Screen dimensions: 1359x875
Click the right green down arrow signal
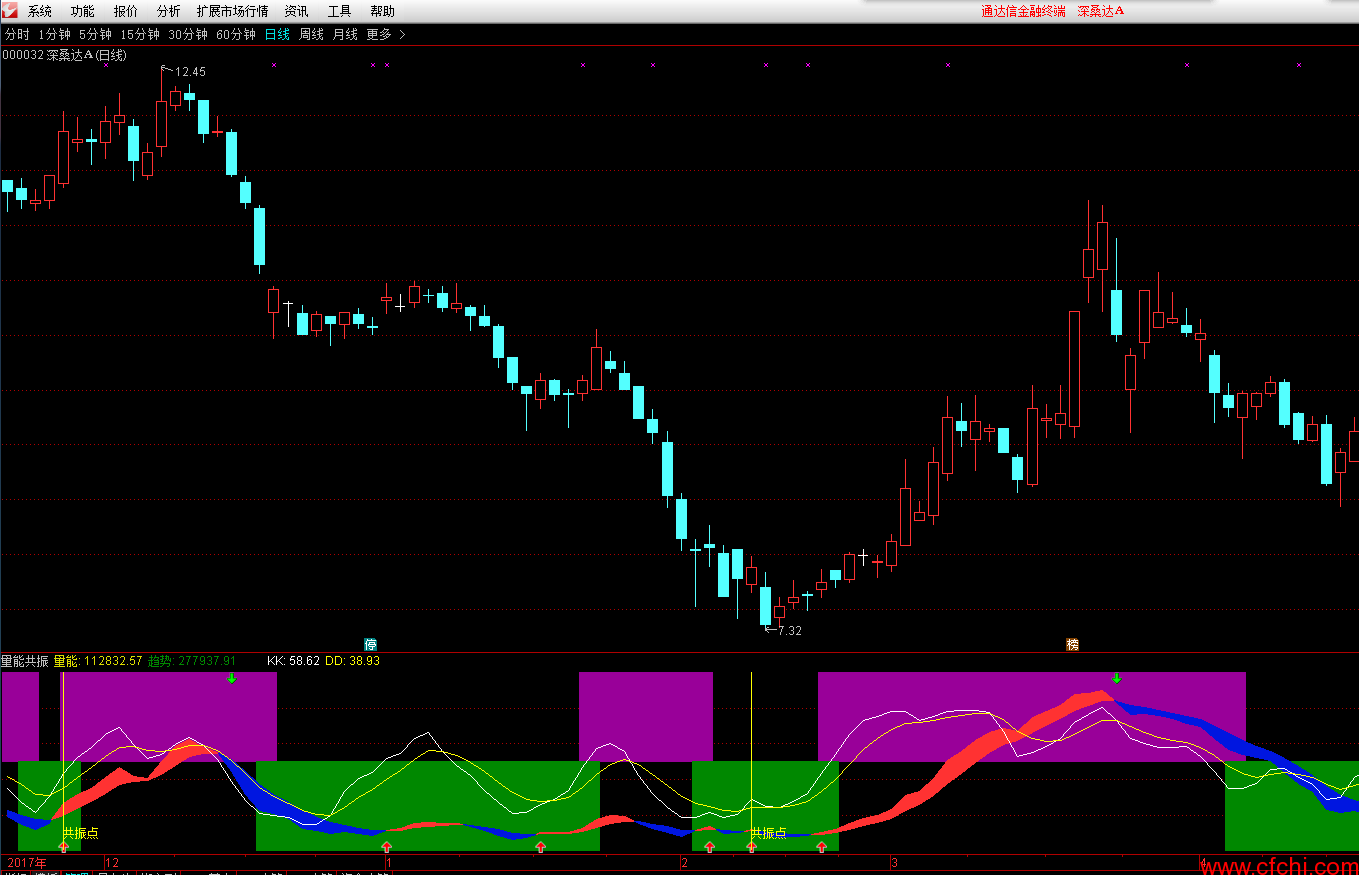tap(1117, 678)
